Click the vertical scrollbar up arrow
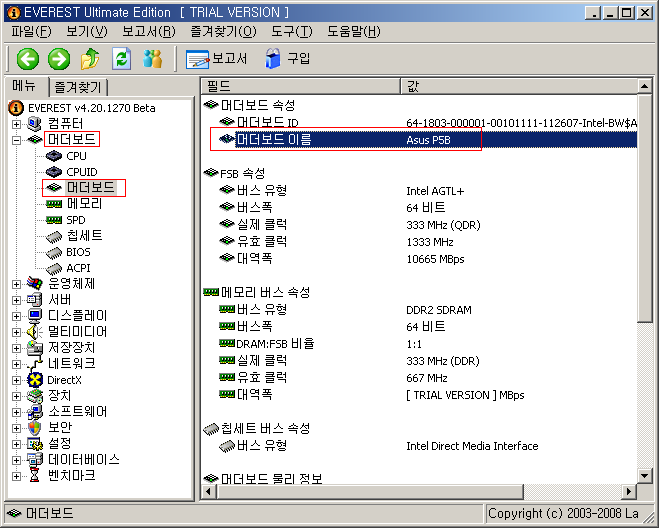This screenshot has width=659, height=528. [x=644, y=86]
